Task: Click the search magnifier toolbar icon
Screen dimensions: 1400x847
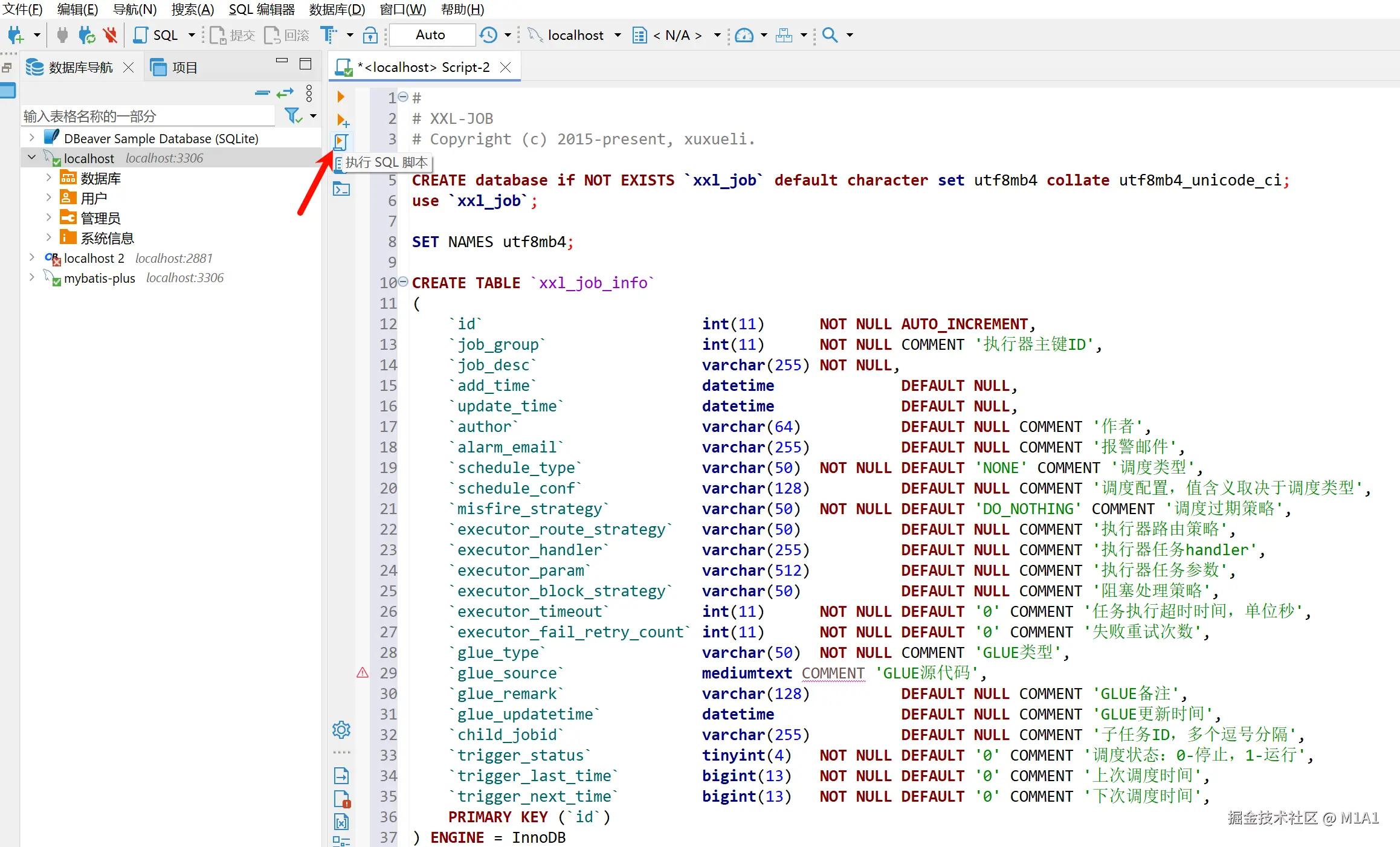Action: (x=830, y=35)
